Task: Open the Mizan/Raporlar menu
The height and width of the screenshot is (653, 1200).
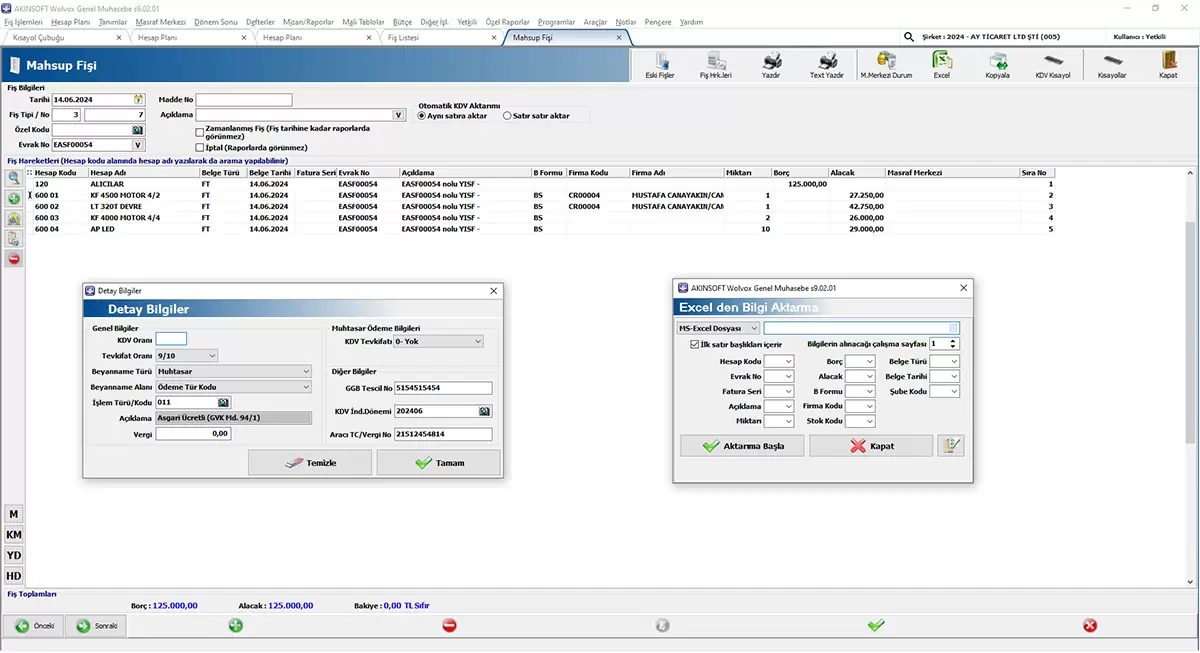Action: [x=308, y=22]
